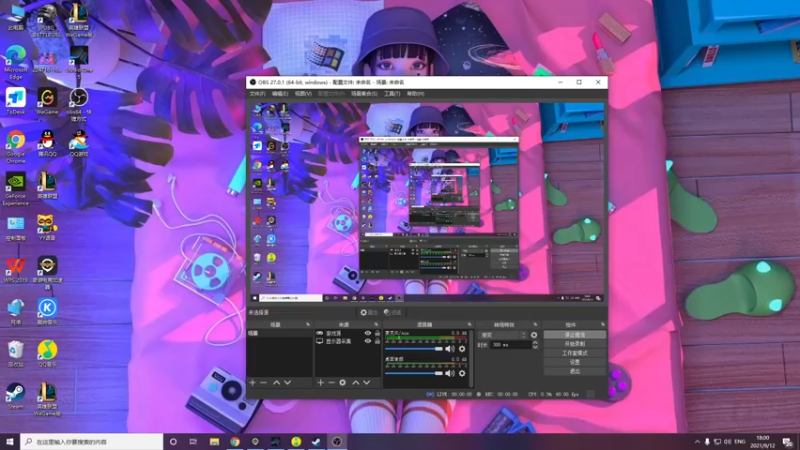Click the desktop audio volume slider
This screenshot has width=800, height=450.
[x=414, y=373]
